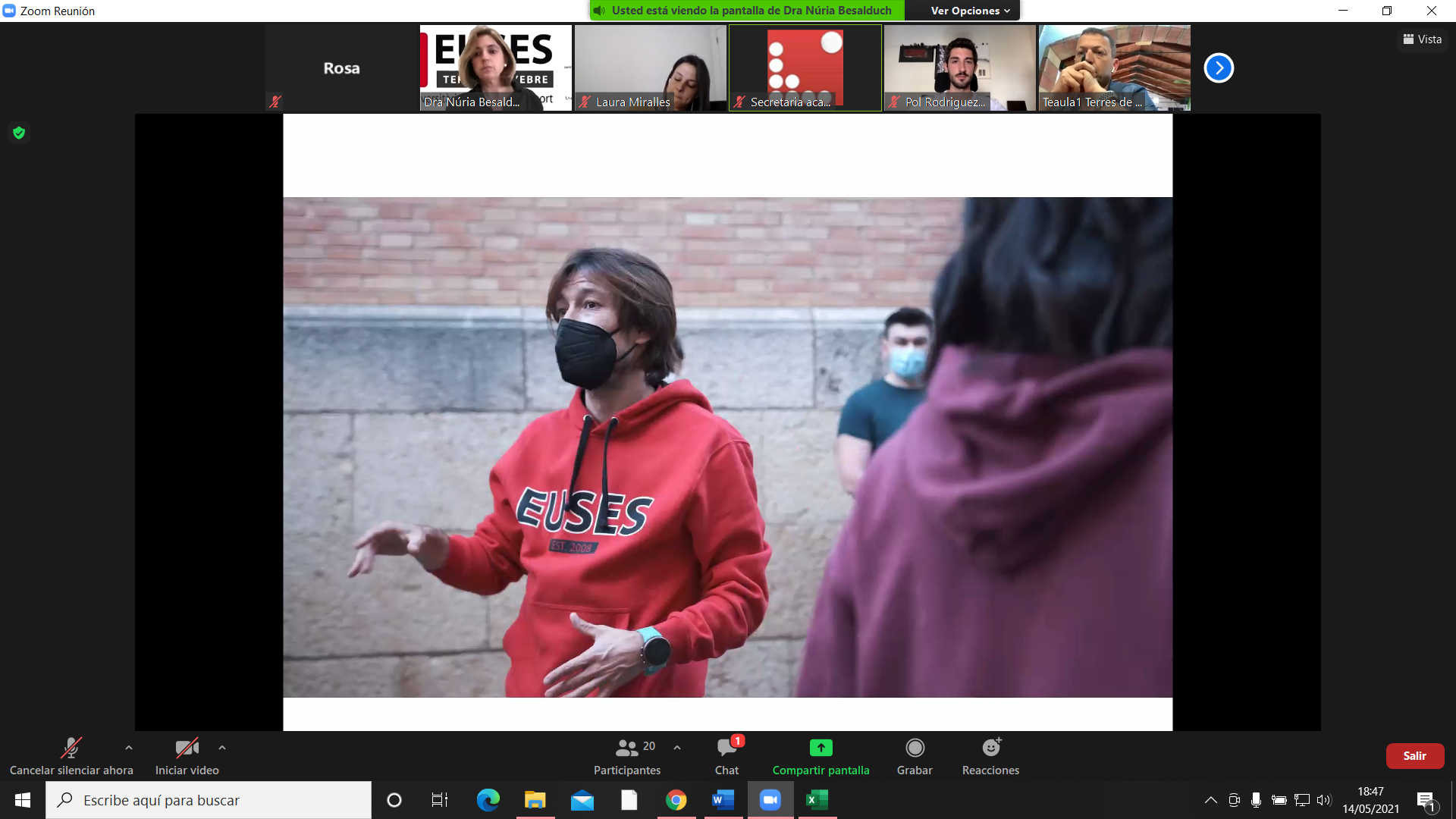Image resolution: width=1456 pixels, height=819 pixels.
Task: Click the Windows search box
Action: tap(209, 800)
